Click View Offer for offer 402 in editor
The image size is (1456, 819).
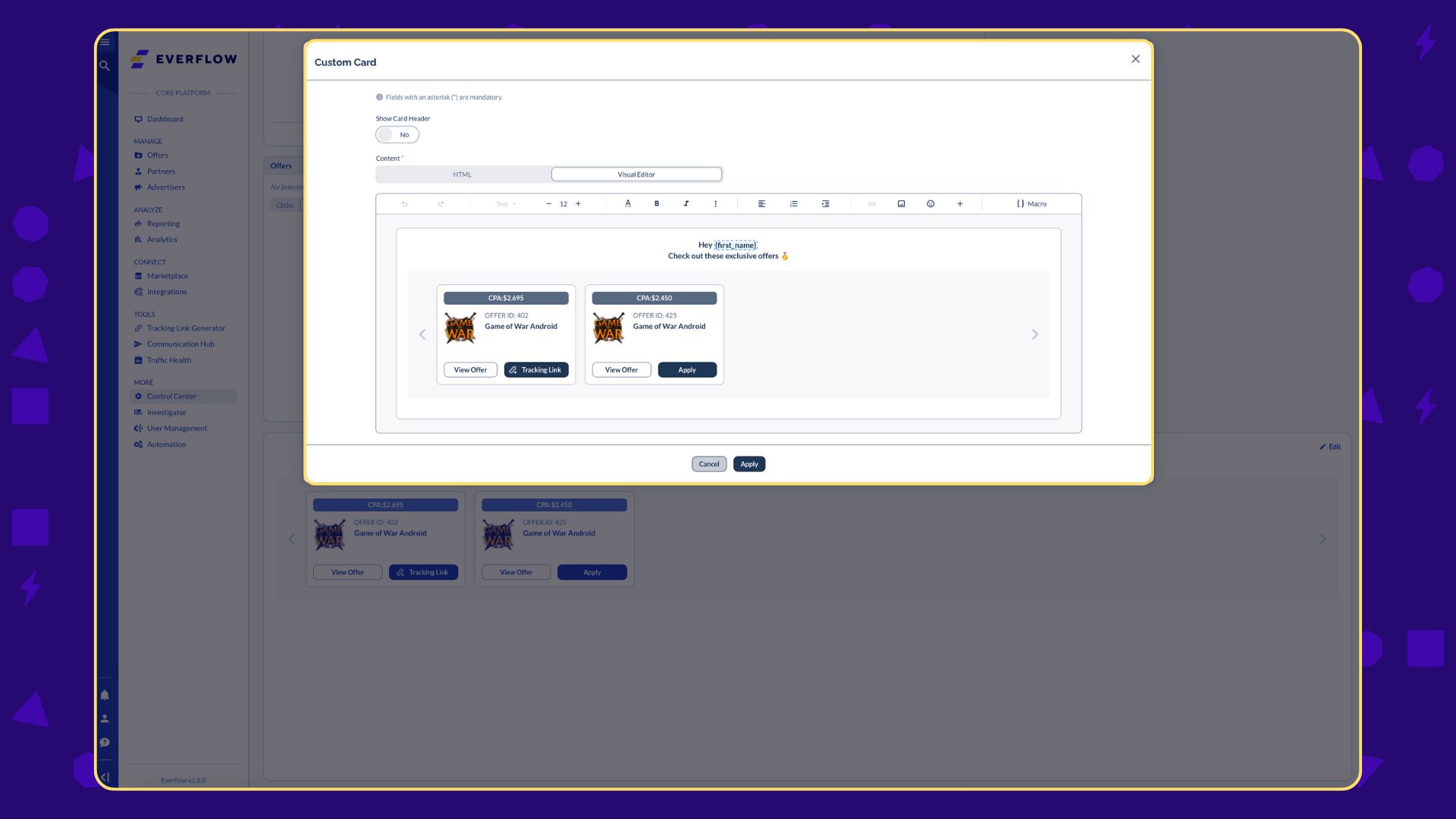point(470,370)
